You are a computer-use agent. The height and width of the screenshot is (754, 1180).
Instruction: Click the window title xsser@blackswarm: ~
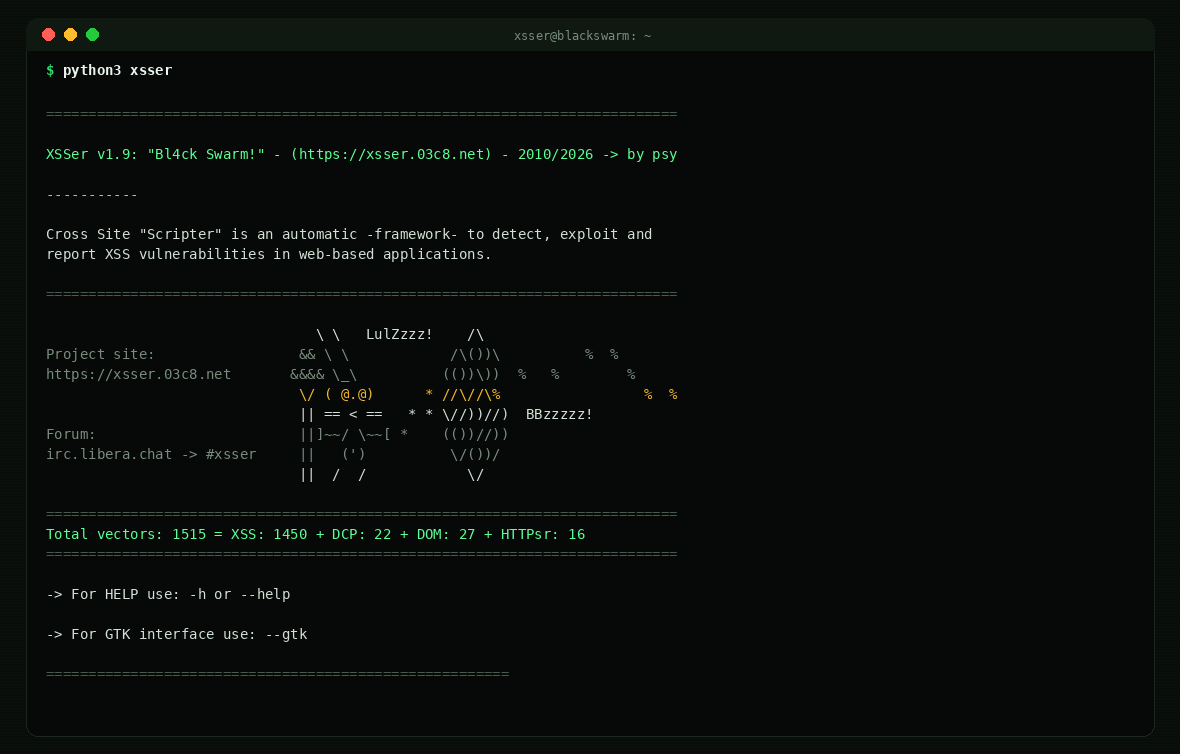point(582,35)
